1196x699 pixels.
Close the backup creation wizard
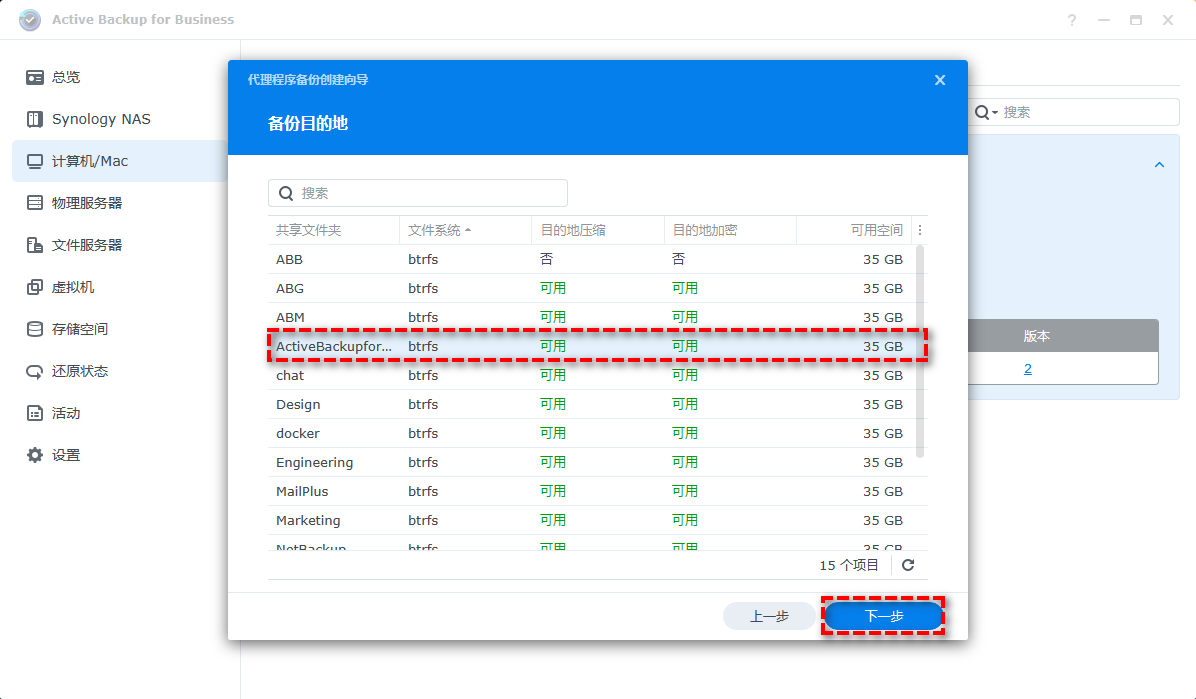(x=939, y=79)
